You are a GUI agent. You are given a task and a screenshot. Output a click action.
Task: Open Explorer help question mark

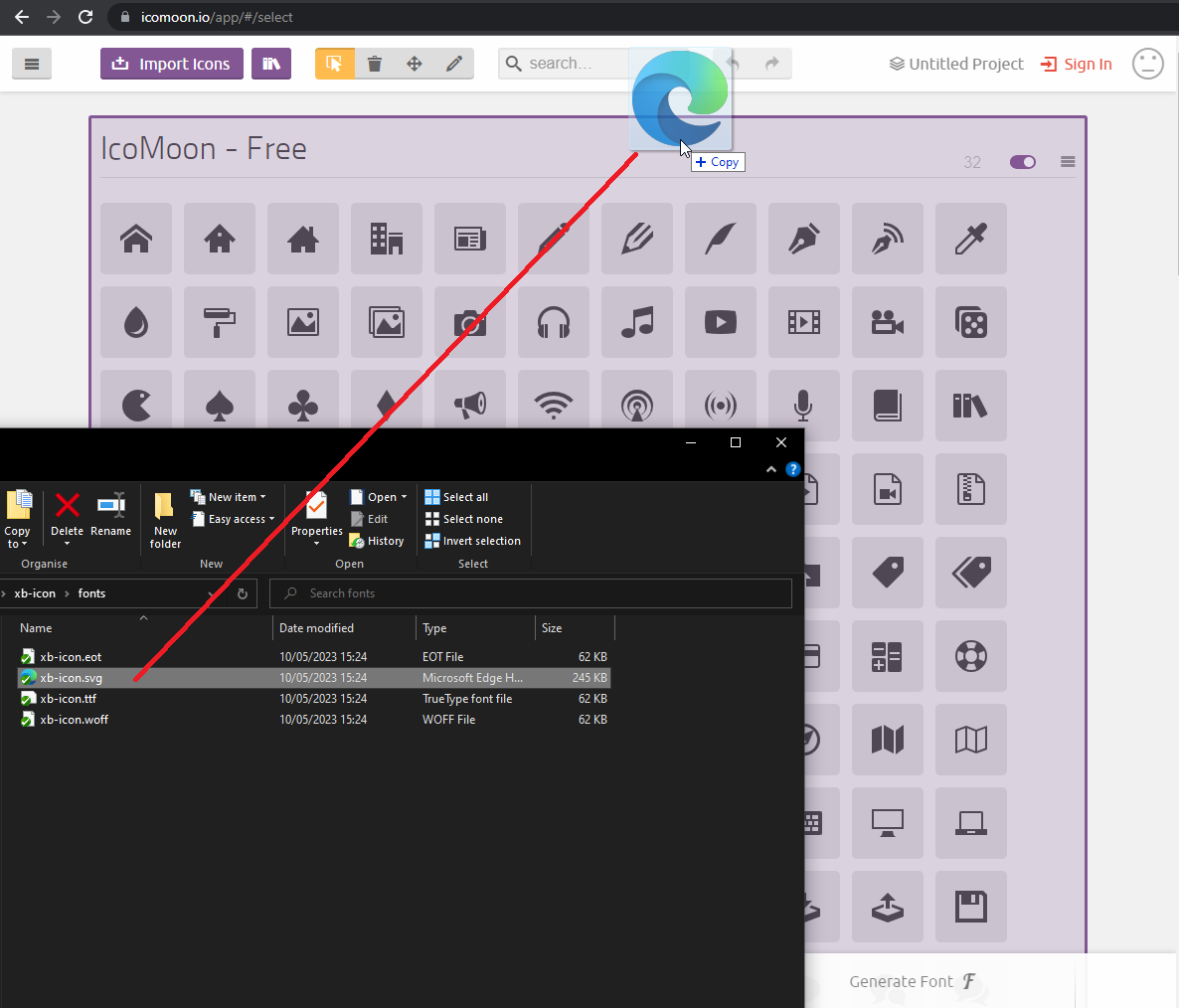[792, 469]
